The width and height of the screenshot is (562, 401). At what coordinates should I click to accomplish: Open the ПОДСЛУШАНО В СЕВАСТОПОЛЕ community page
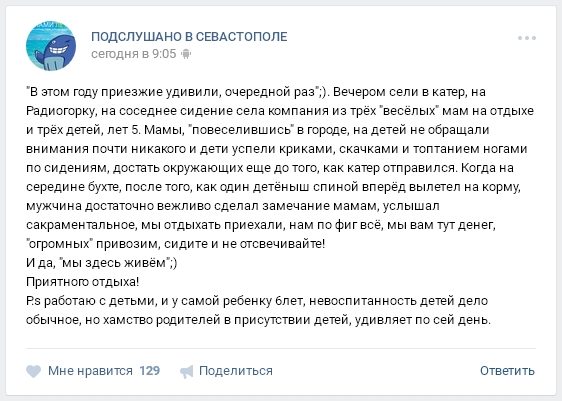189,37
